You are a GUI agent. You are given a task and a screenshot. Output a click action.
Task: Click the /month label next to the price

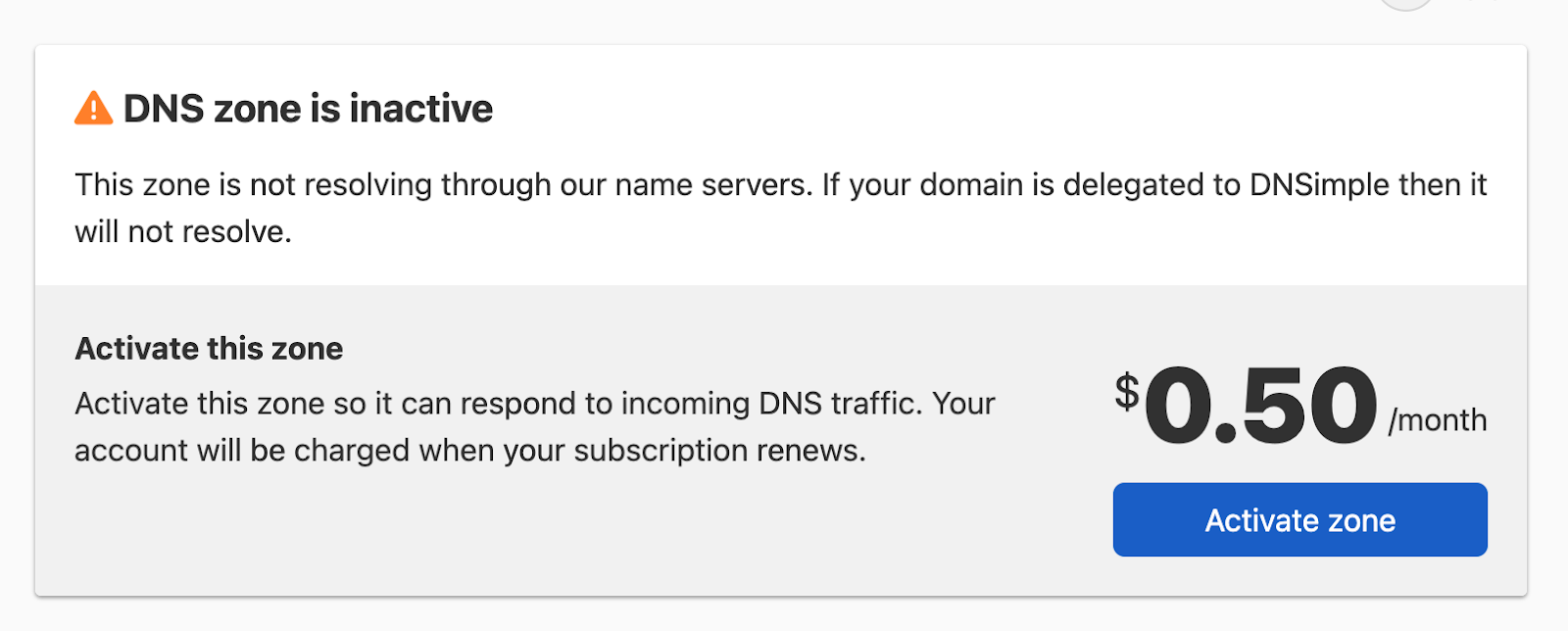click(1437, 421)
